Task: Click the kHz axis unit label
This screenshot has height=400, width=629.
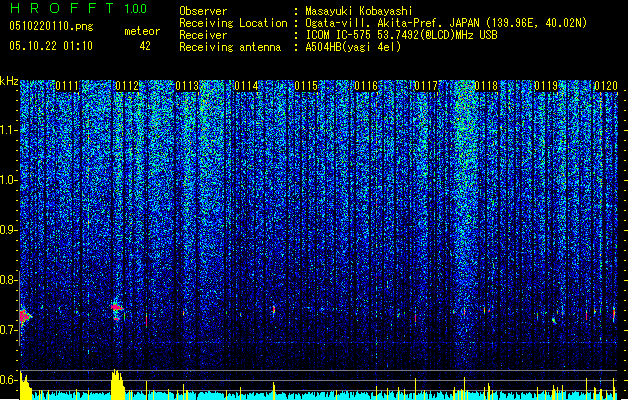Action: pyautogui.click(x=9, y=81)
